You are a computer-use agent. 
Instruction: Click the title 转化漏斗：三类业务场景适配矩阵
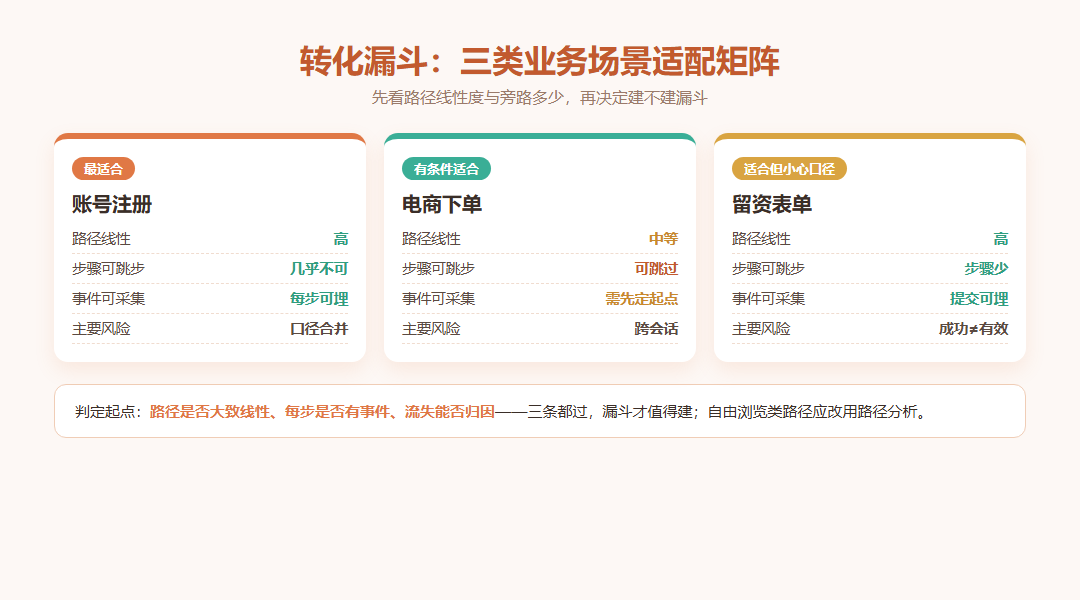pyautogui.click(x=539, y=61)
